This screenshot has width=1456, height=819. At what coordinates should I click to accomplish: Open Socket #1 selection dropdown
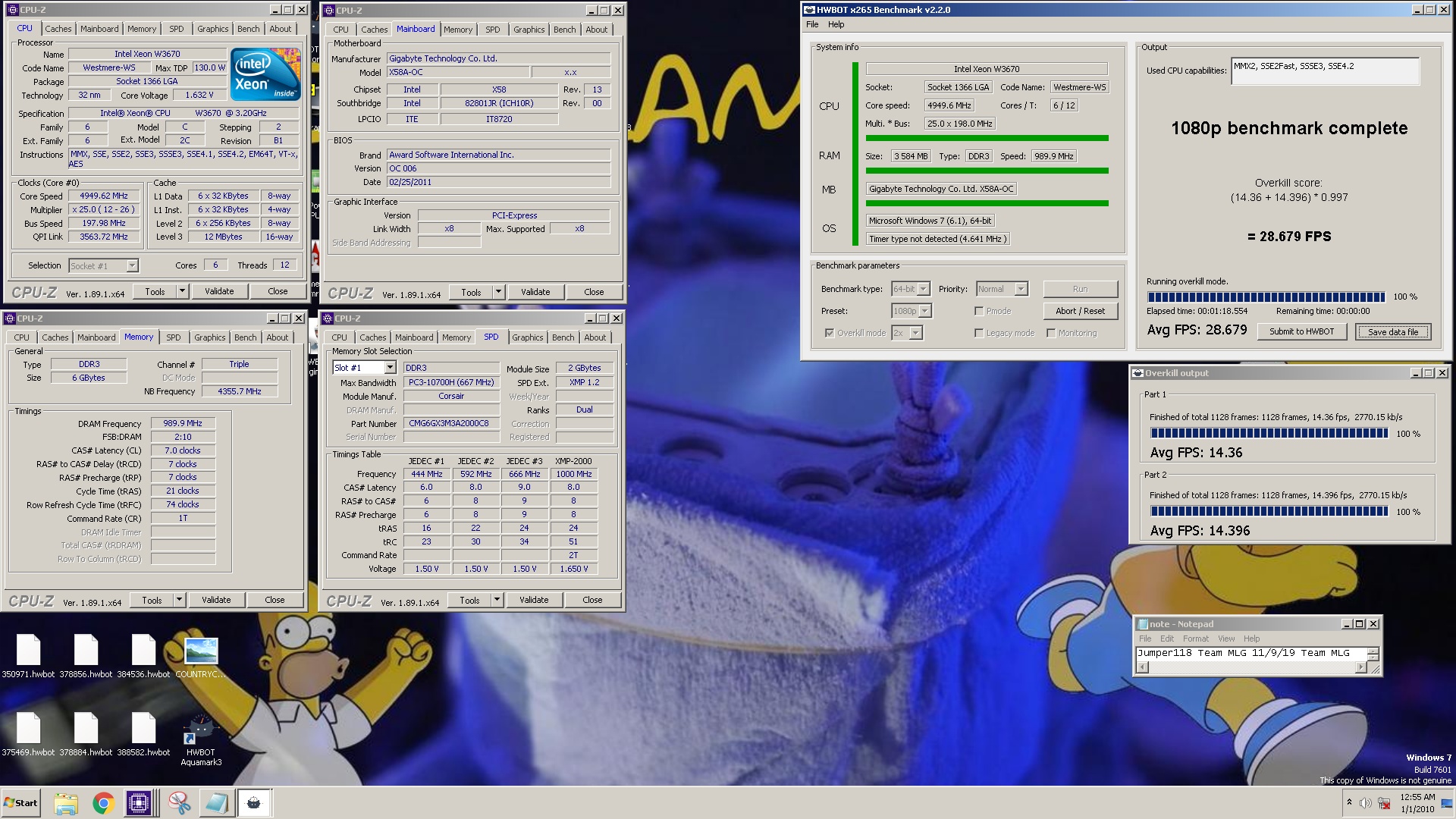(x=132, y=266)
